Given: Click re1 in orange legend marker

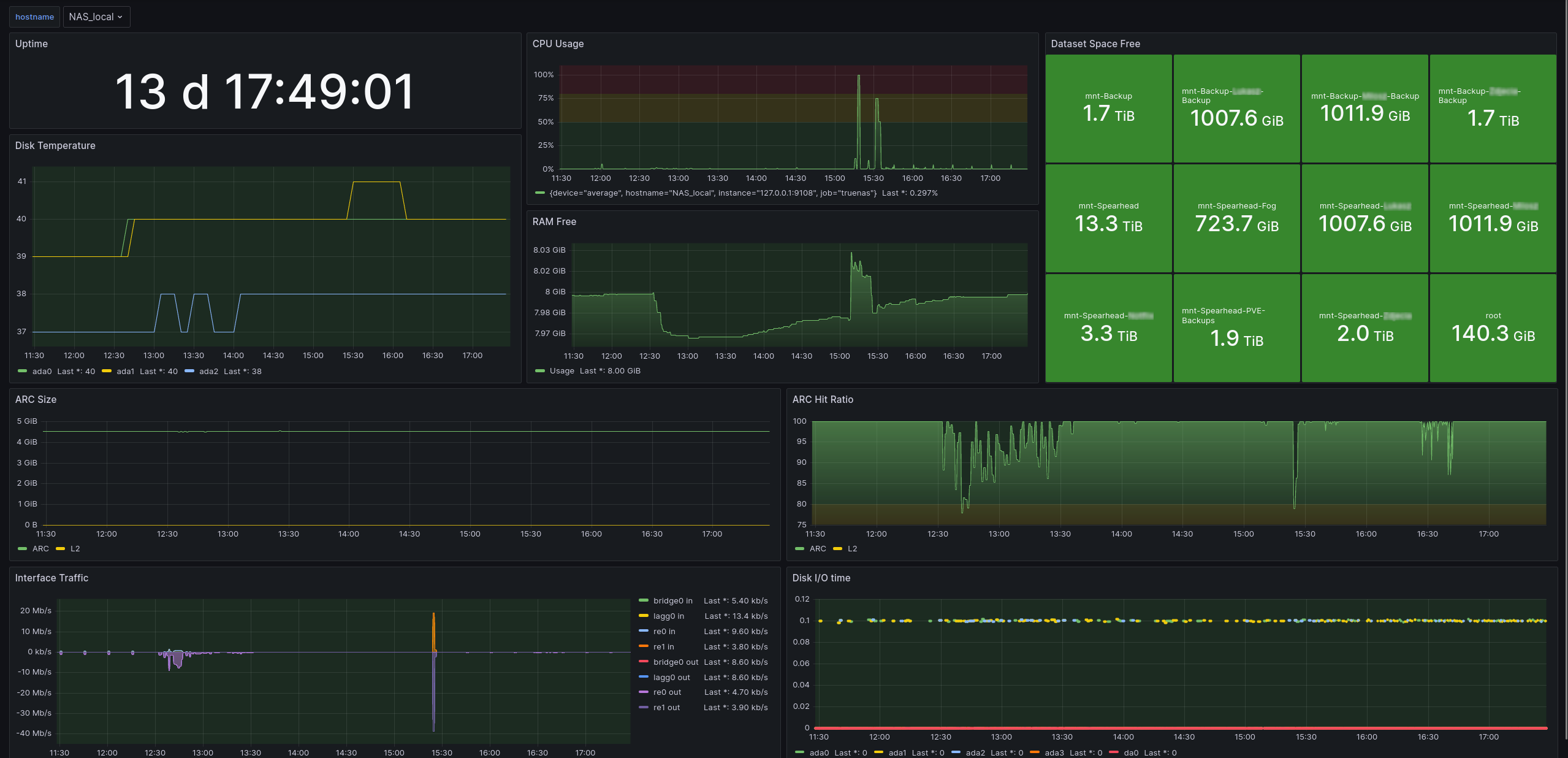Looking at the screenshot, I should (644, 646).
